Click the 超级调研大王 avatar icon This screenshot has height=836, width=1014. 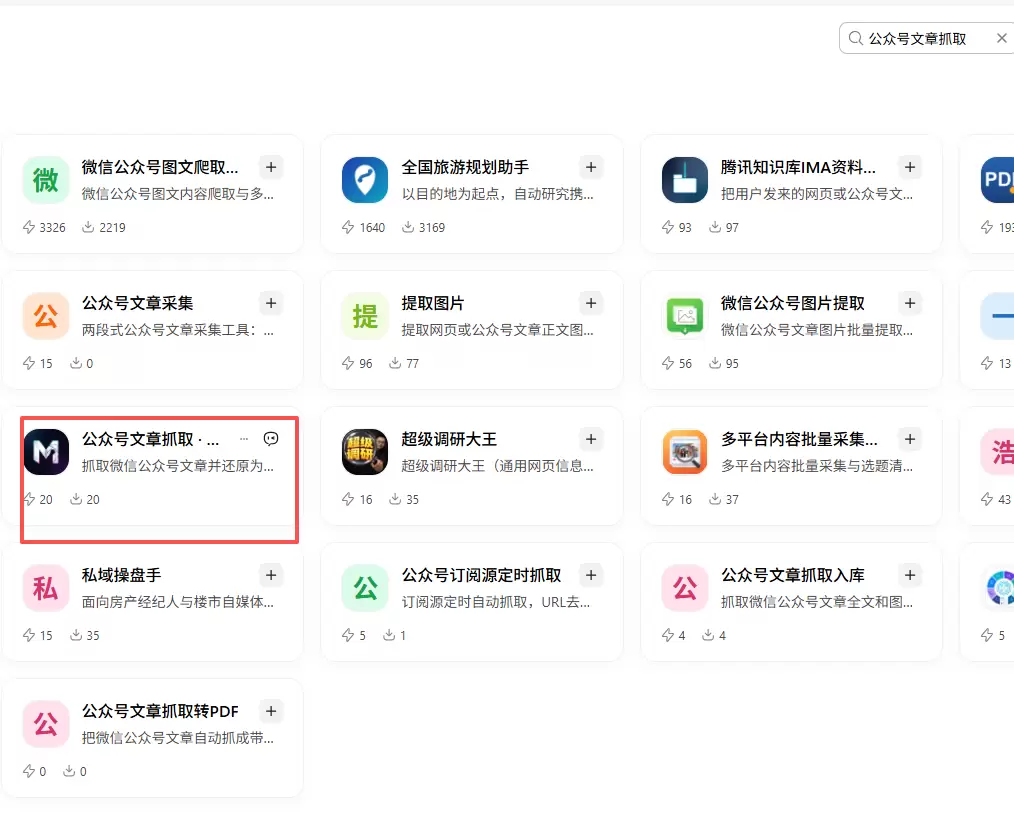365,452
